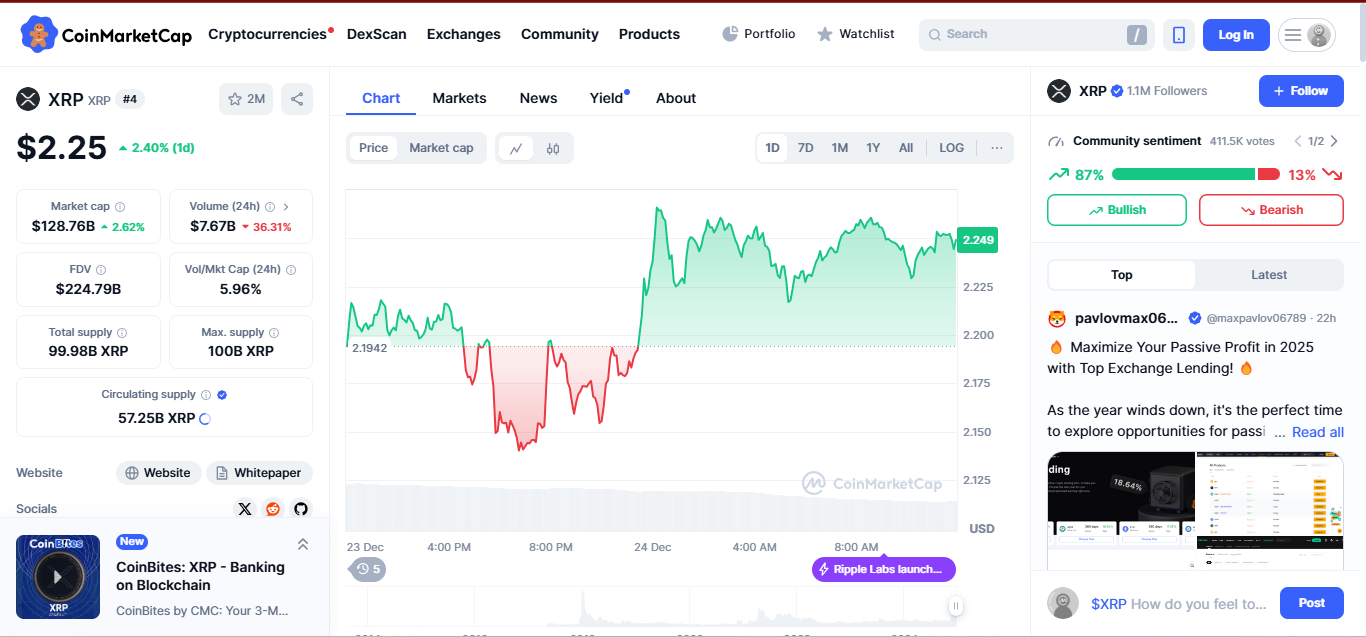
Task: Expand the post with Read all
Action: point(1318,432)
